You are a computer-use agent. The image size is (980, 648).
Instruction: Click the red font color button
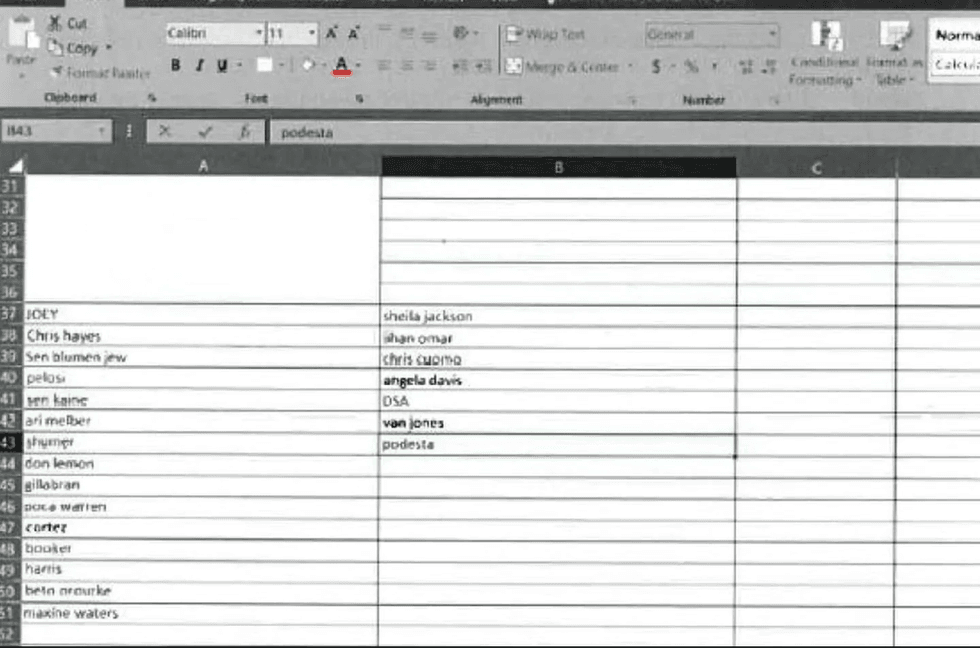[342, 66]
